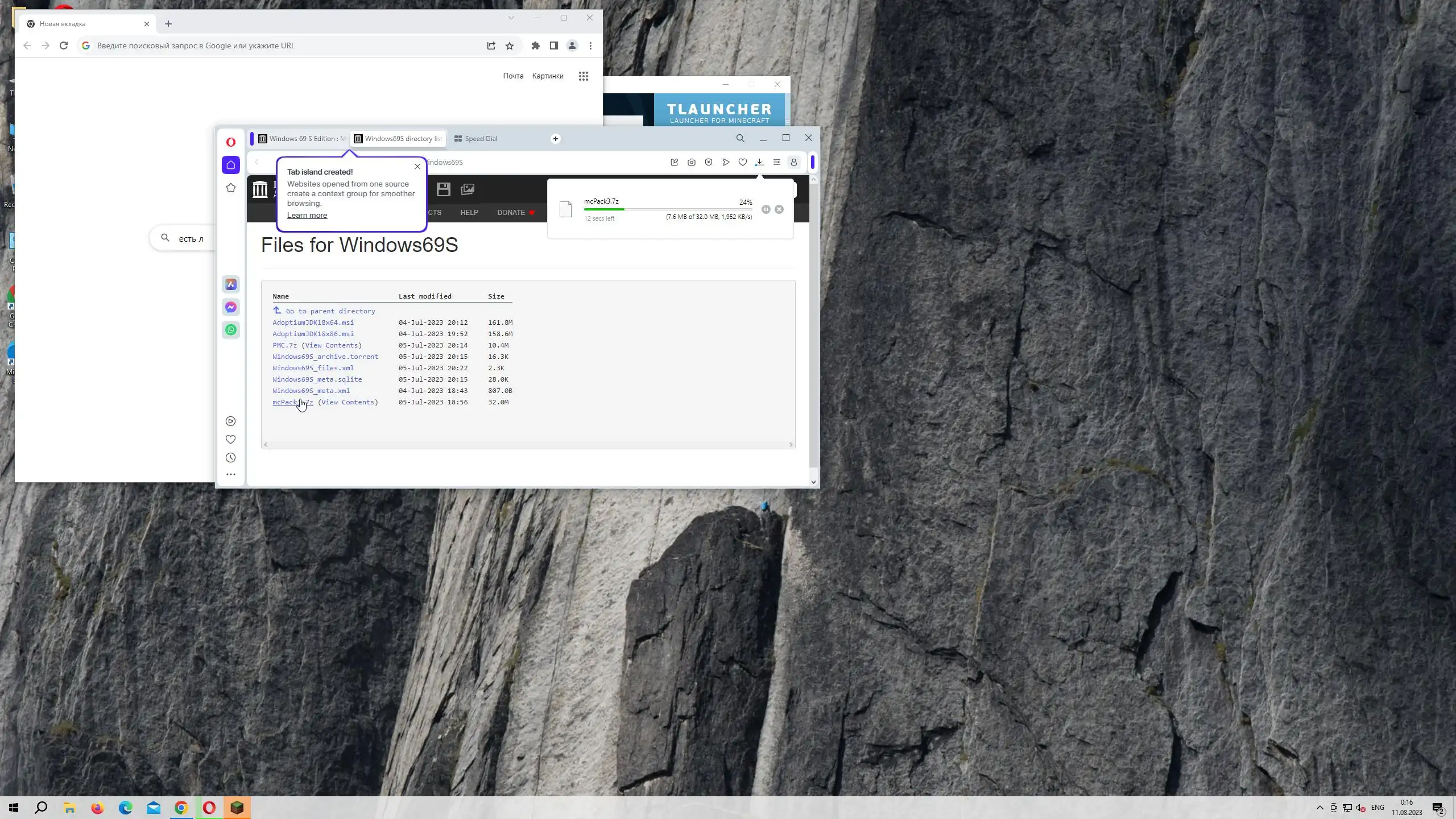The image size is (1456, 819).
Task: Open the Learn more link in the popup
Action: 307,216
